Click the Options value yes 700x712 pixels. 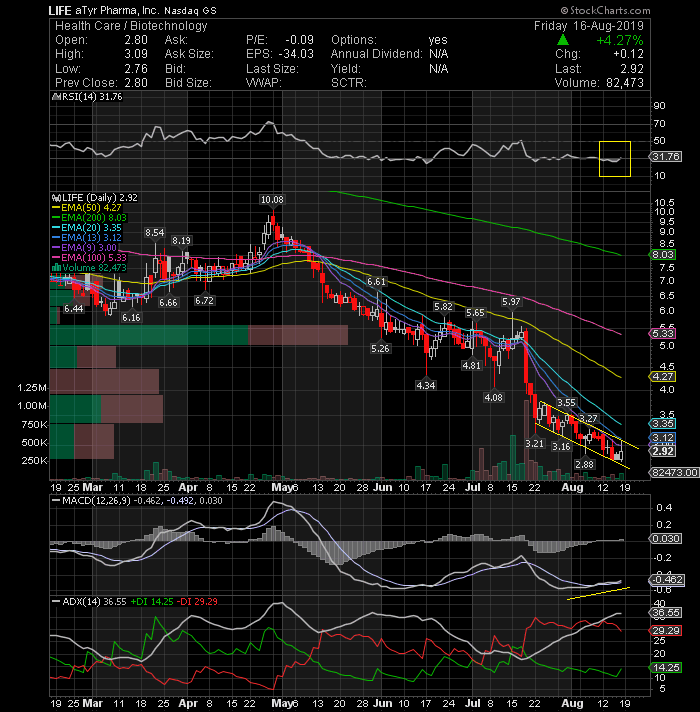pos(438,40)
